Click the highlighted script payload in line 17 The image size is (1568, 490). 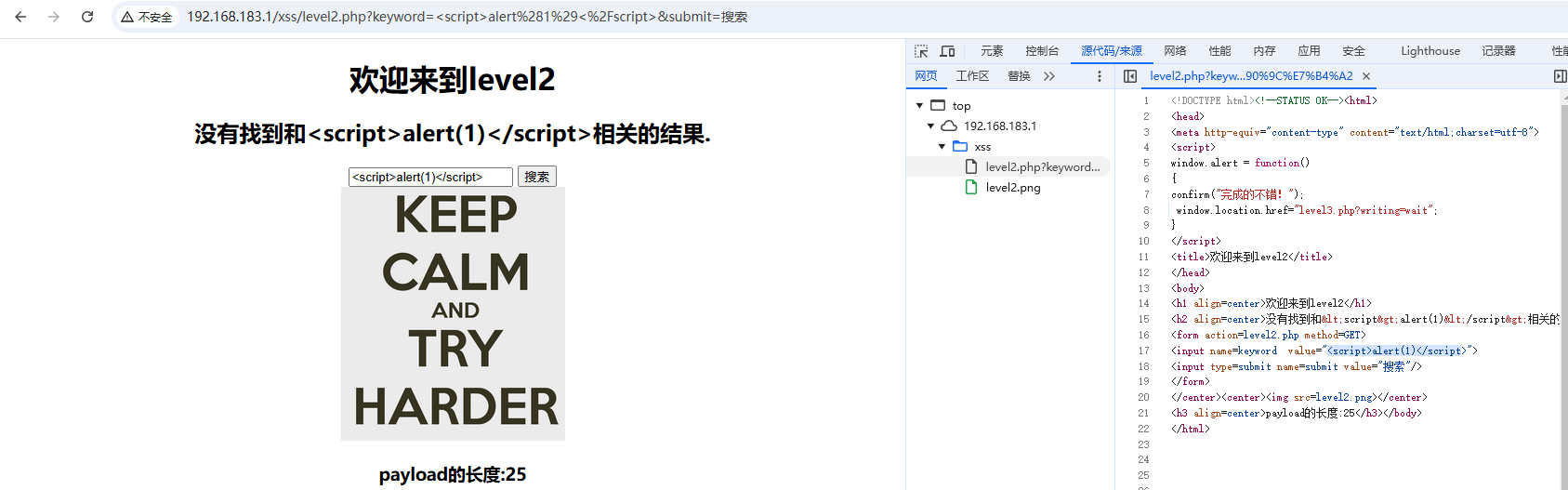click(x=1395, y=351)
